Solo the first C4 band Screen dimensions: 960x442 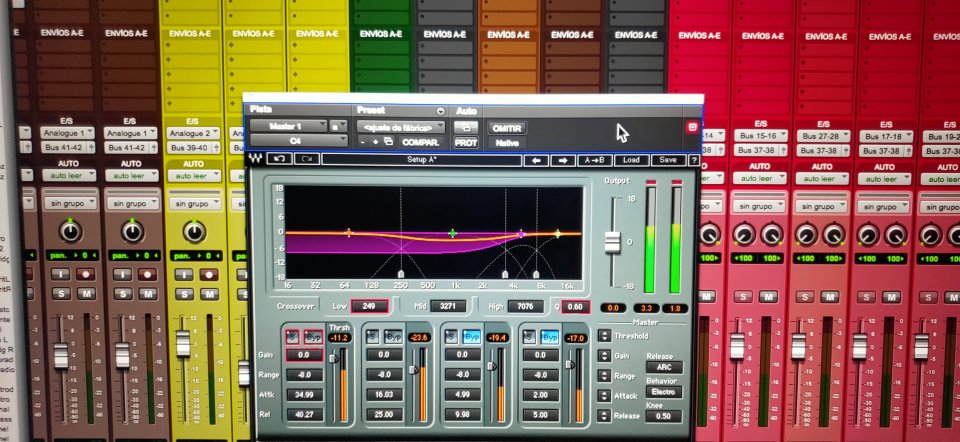coord(293,336)
